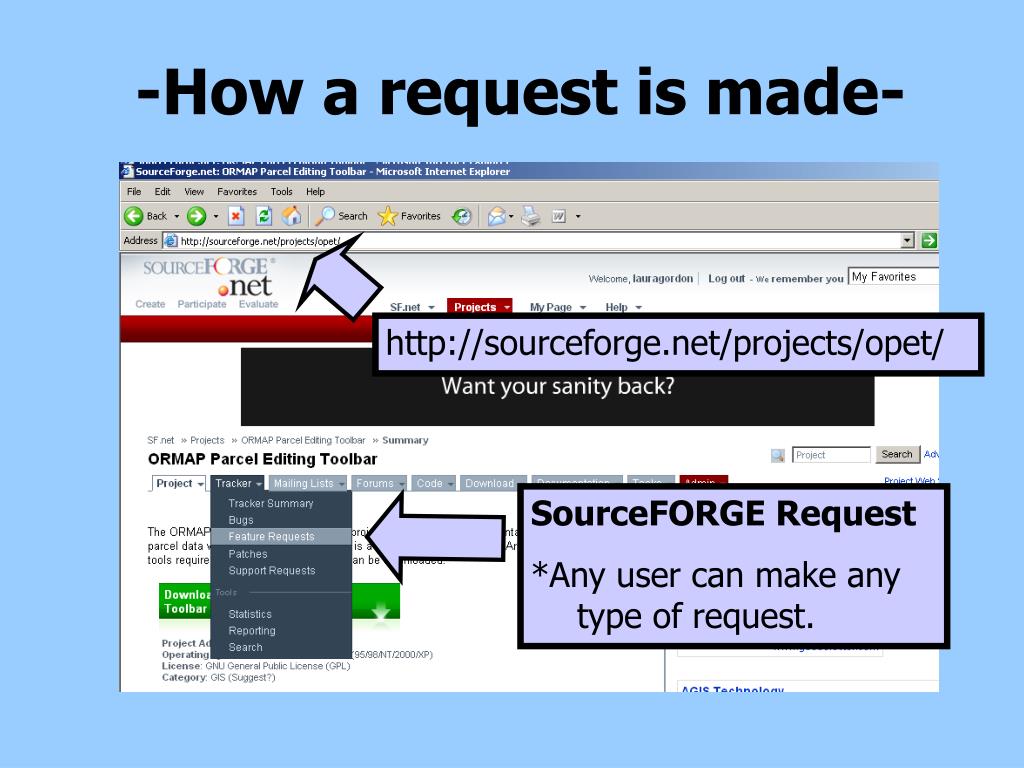Click the Print icon in toolbar
Screen dimensions: 1024x768
[530, 216]
